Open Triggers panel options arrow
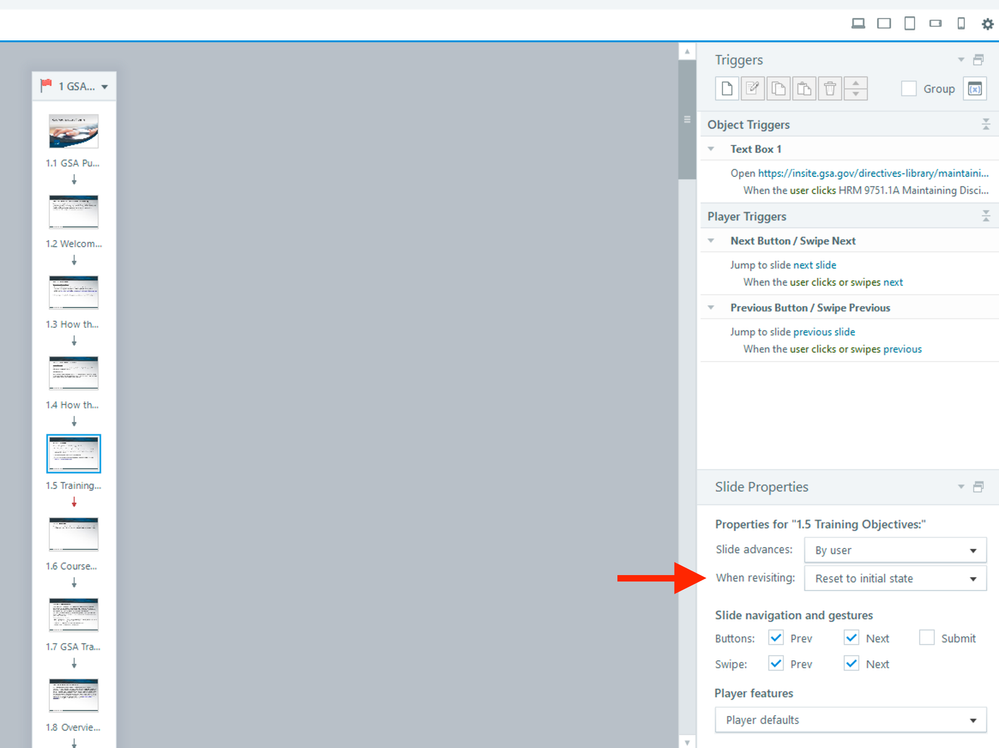The width and height of the screenshot is (999, 748). pyautogui.click(x=961, y=60)
